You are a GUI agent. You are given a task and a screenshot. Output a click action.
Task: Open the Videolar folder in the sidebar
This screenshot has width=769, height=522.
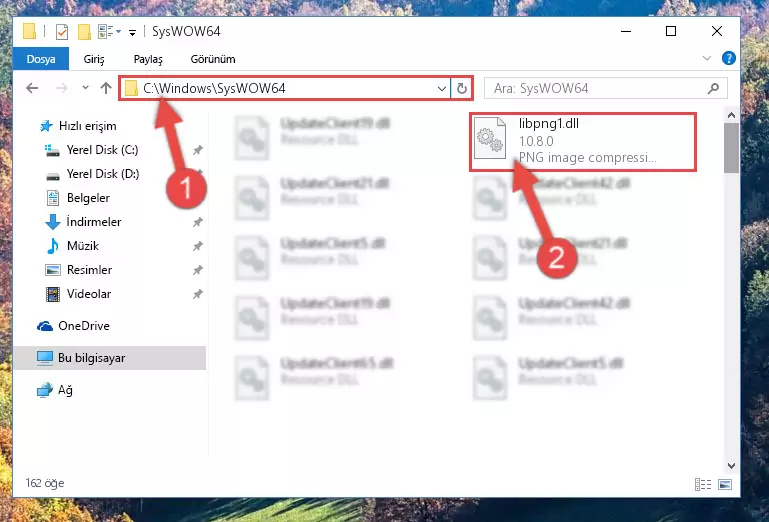pos(78,294)
